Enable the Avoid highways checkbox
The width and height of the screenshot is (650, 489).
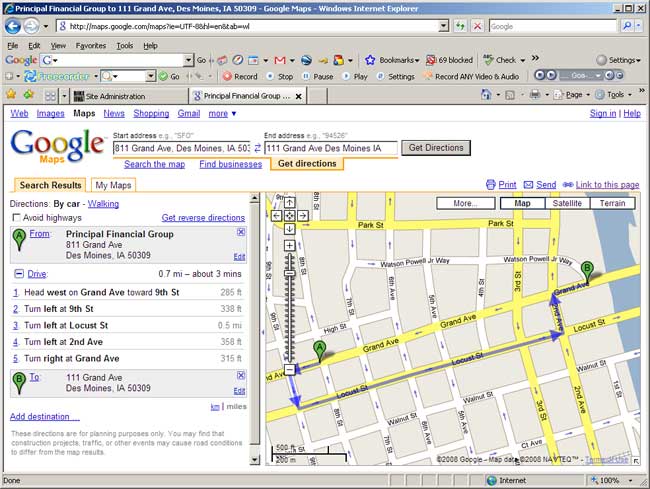click(17, 218)
